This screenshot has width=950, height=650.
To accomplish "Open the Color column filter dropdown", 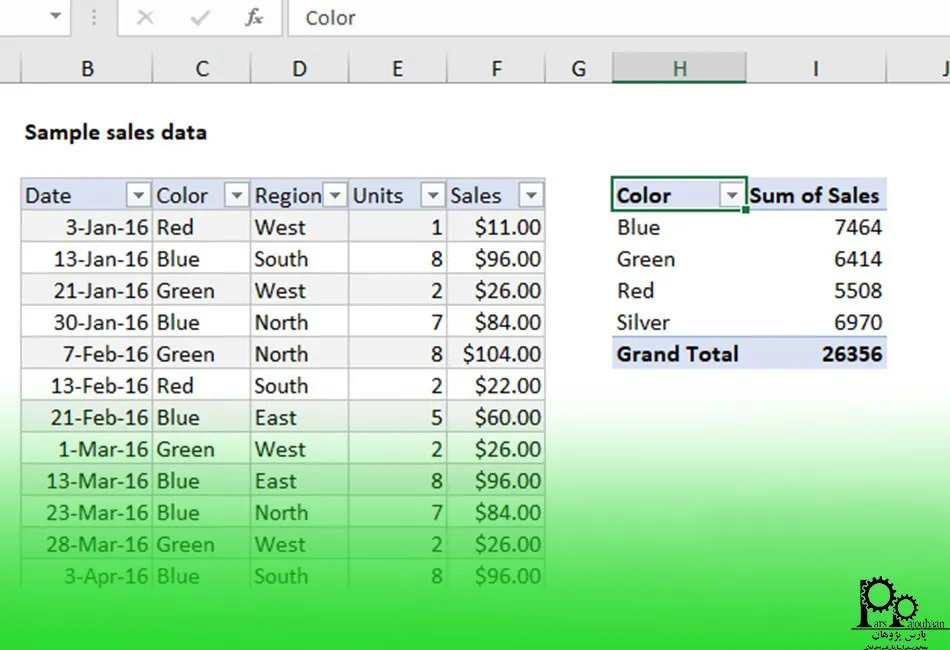I will click(x=237, y=195).
